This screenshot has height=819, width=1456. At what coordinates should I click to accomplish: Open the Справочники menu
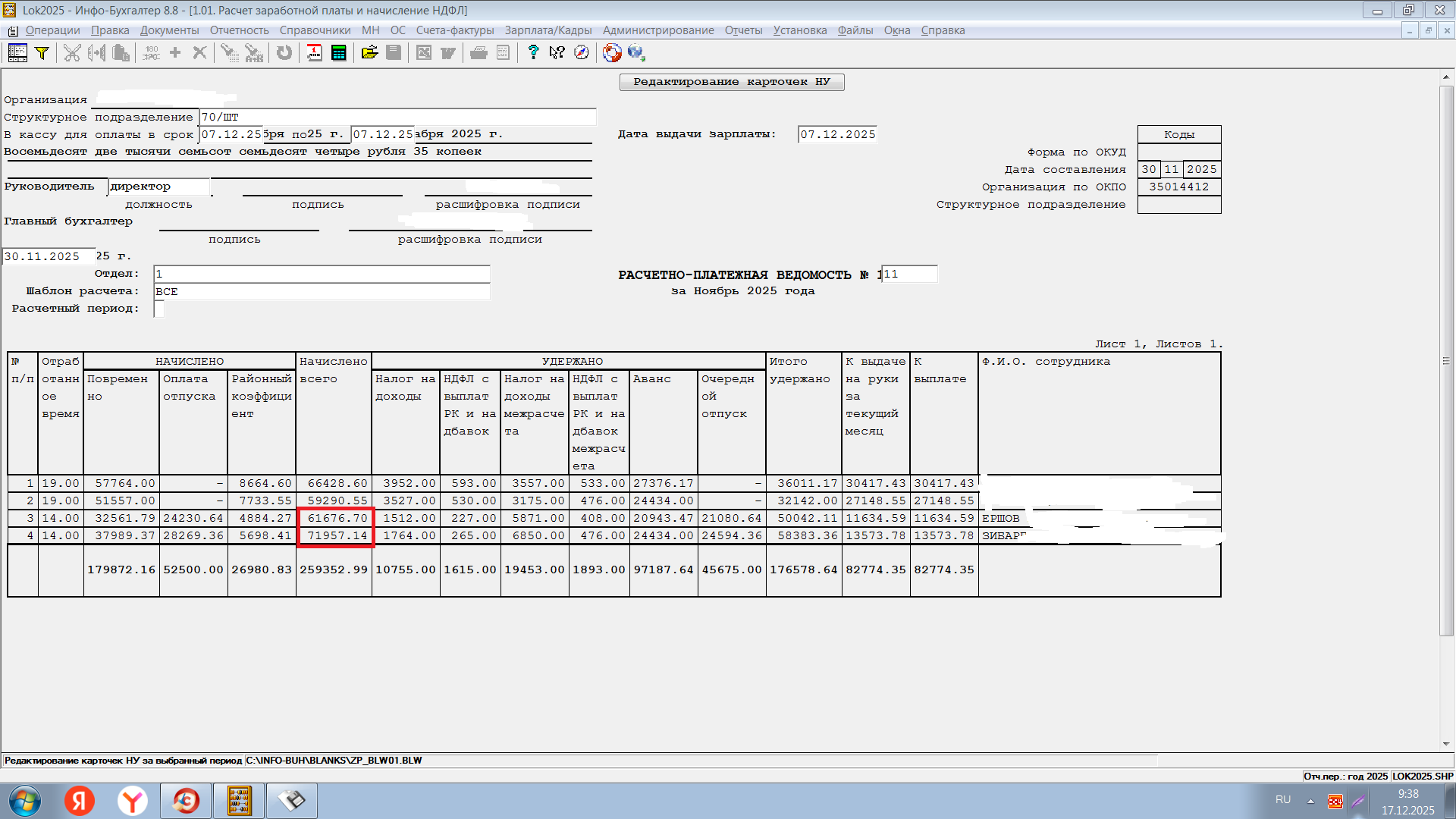(x=315, y=30)
